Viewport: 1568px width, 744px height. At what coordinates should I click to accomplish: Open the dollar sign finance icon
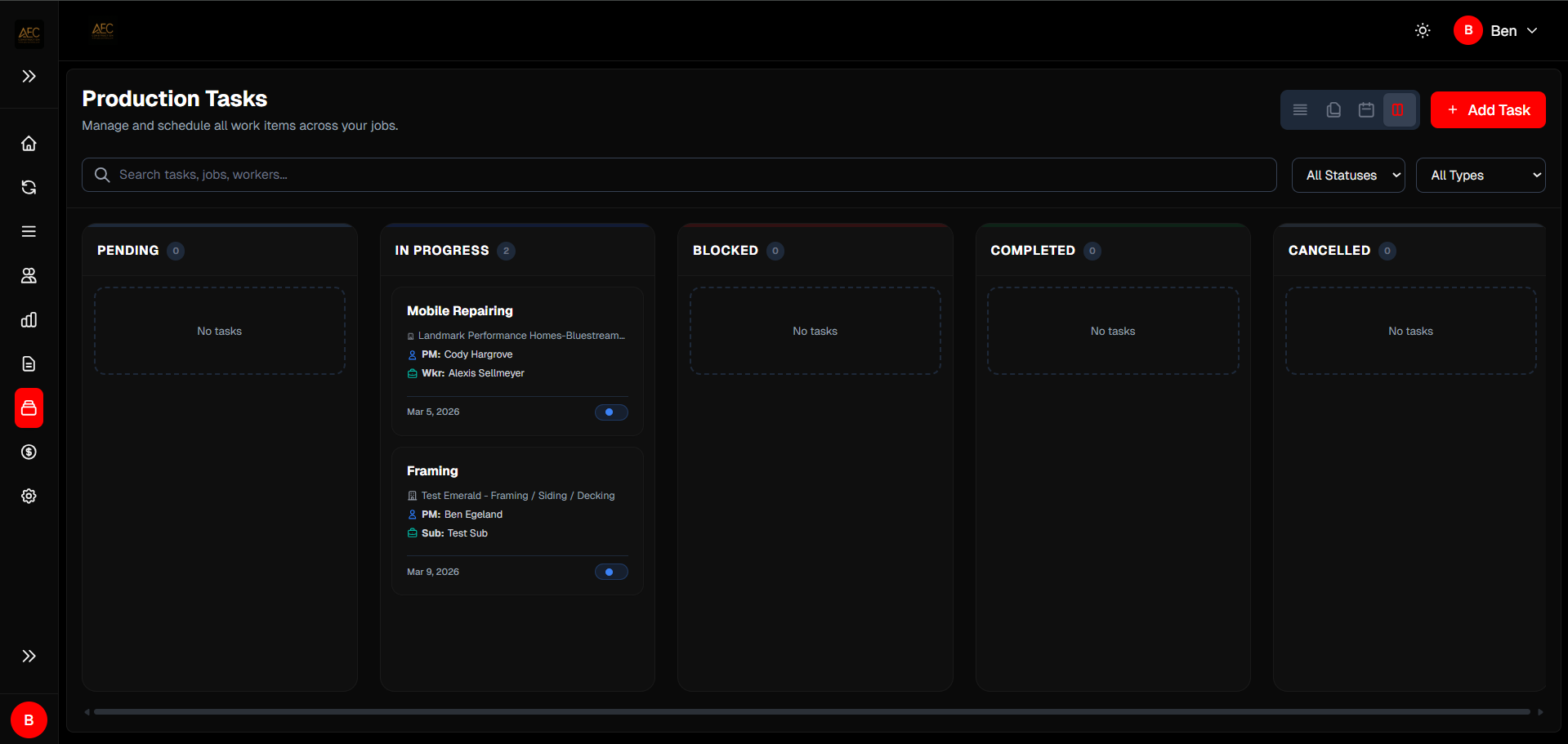[29, 452]
